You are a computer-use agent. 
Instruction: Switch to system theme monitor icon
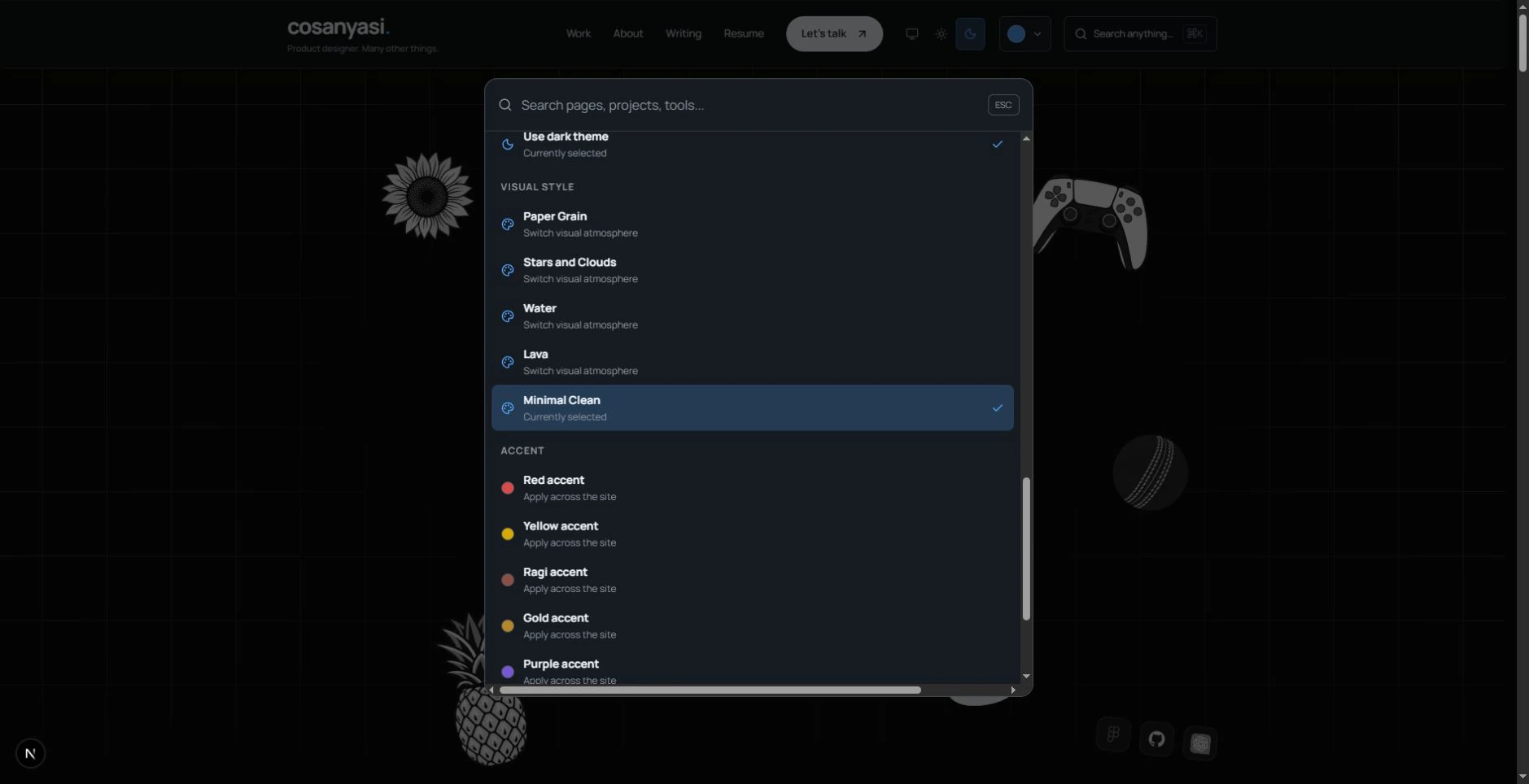click(x=911, y=33)
